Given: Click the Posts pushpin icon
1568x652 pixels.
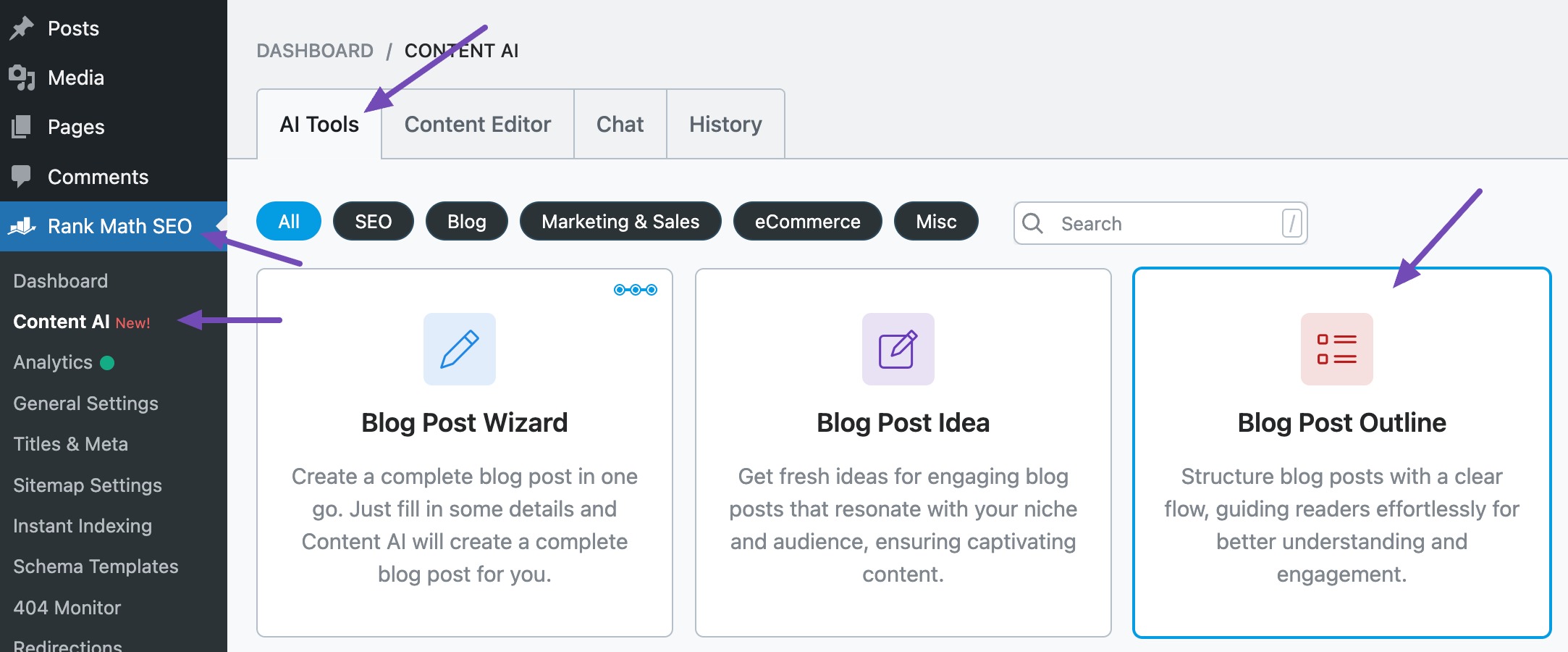Looking at the screenshot, I should click(x=22, y=28).
